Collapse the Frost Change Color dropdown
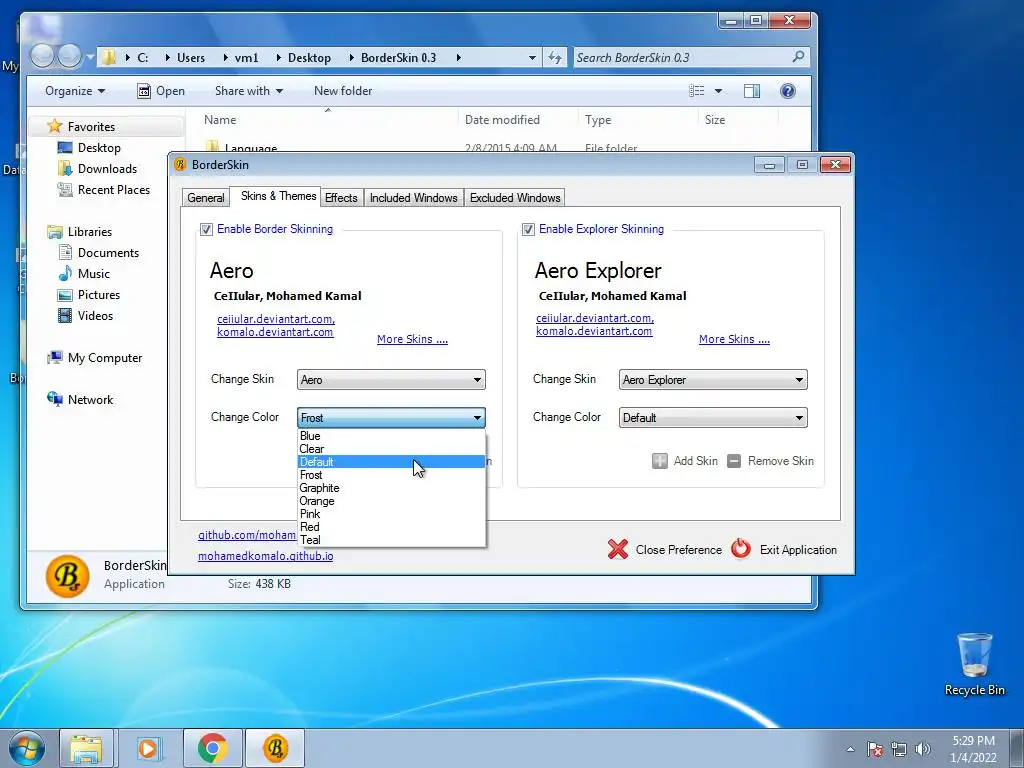Viewport: 1024px width, 768px height. tap(391, 417)
